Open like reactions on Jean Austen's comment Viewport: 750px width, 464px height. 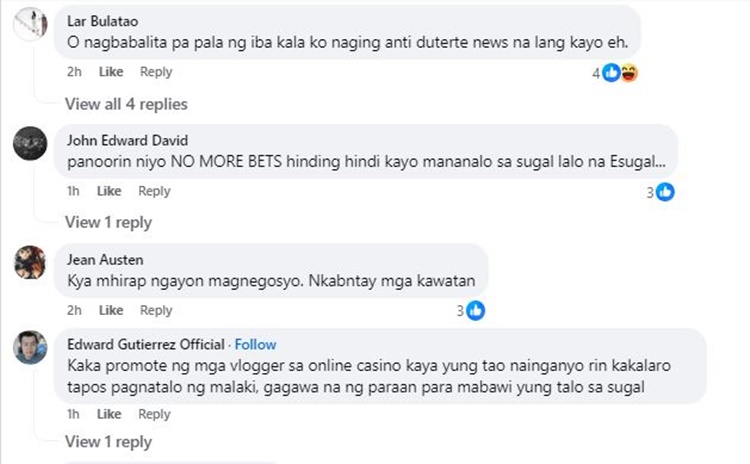pyautogui.click(x=475, y=311)
